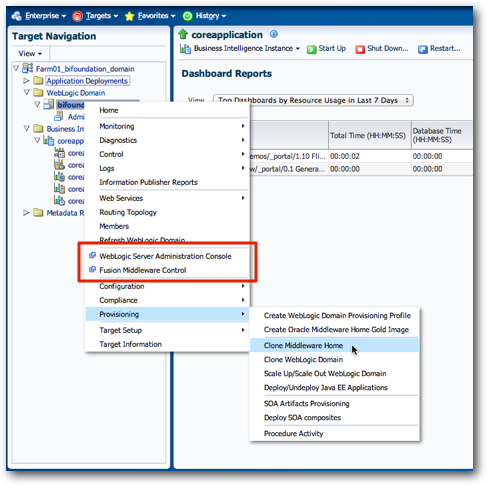Click the Restart button
Viewport: 487px width, 485px height.
tap(439, 49)
